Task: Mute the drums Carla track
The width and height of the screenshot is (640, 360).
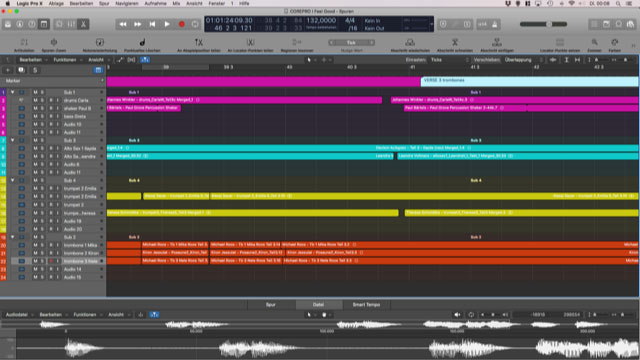Action: 36,100
